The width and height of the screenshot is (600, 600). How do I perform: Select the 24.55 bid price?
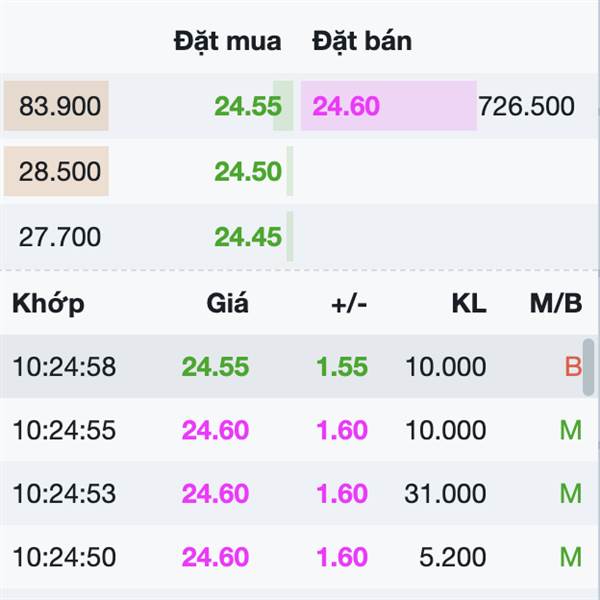(248, 106)
